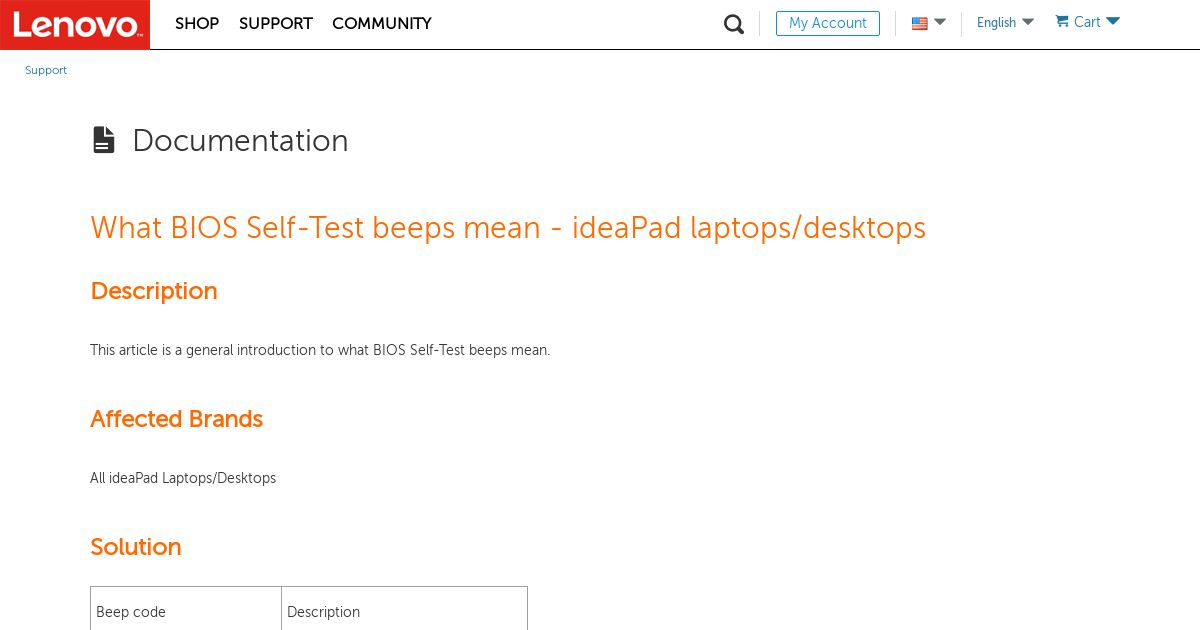Click the Documentation heading text
This screenshot has width=1200, height=630.
[x=240, y=141]
